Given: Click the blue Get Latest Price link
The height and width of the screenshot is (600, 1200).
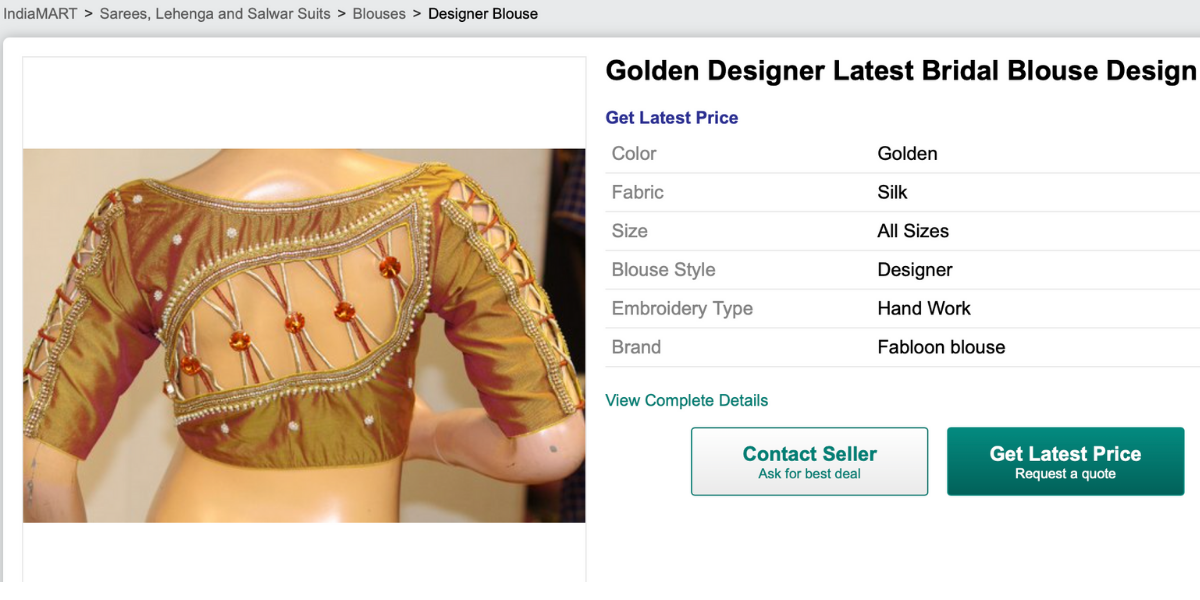Looking at the screenshot, I should tap(672, 118).
